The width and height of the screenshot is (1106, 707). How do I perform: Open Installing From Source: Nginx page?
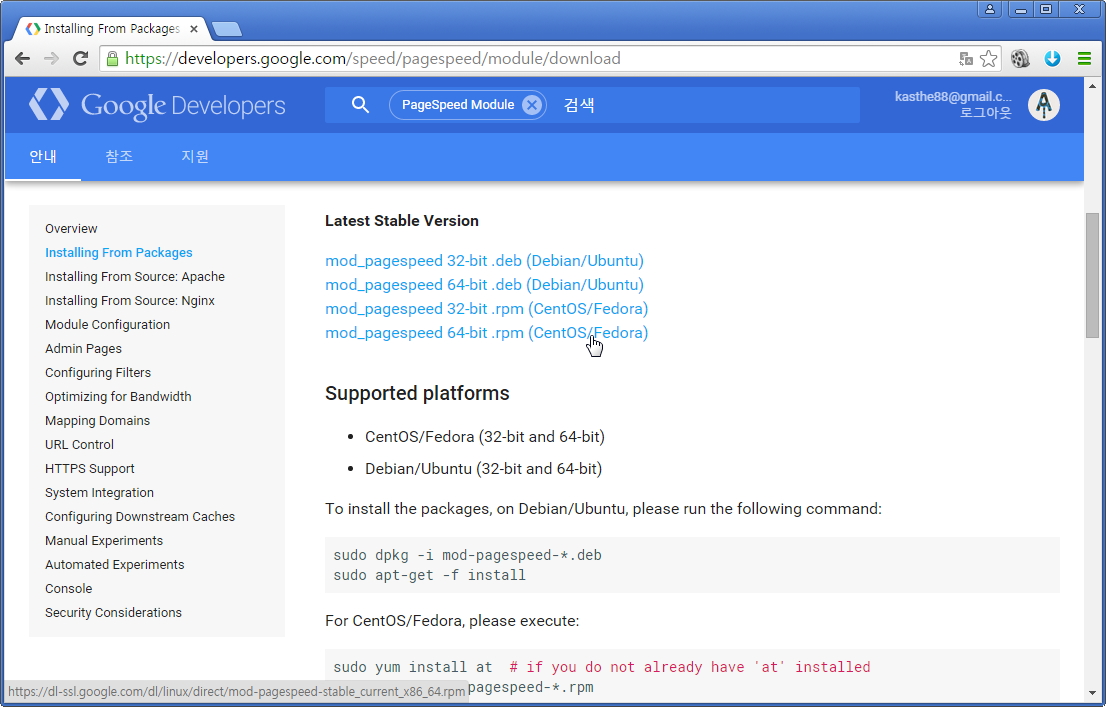tap(130, 301)
